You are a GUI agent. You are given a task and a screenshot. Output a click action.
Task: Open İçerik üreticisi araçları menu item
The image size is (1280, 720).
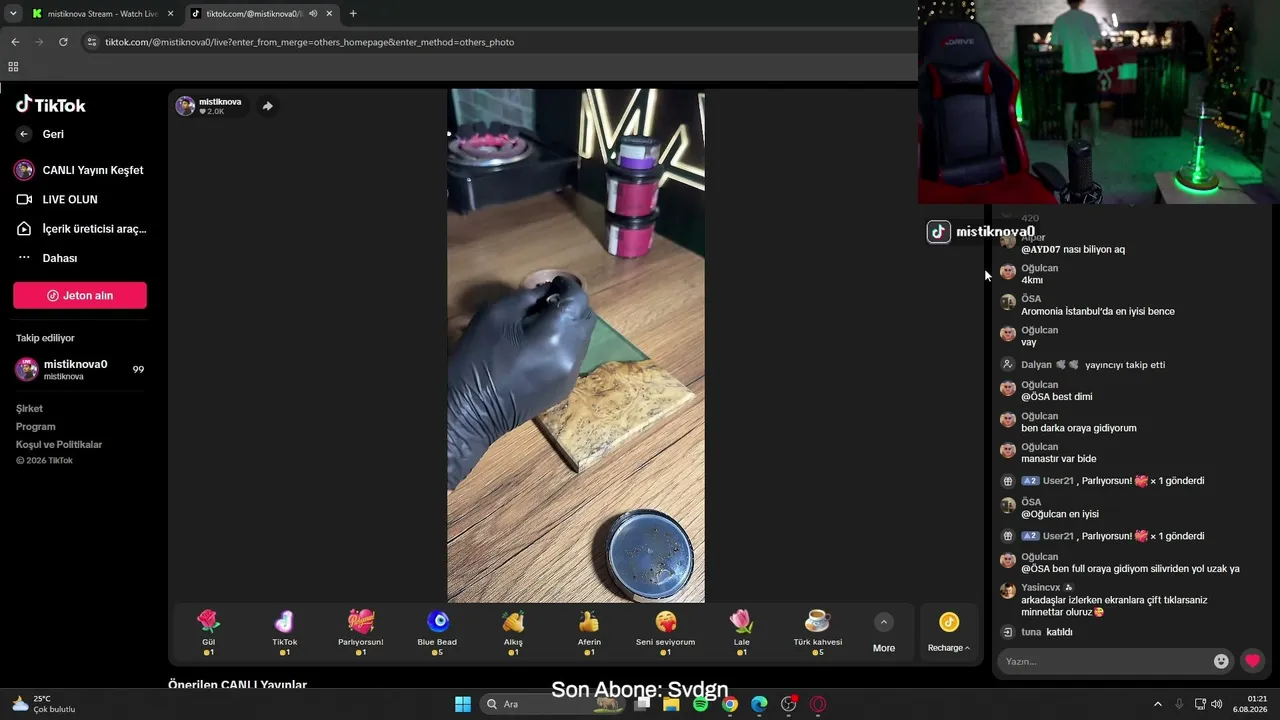pos(82,229)
